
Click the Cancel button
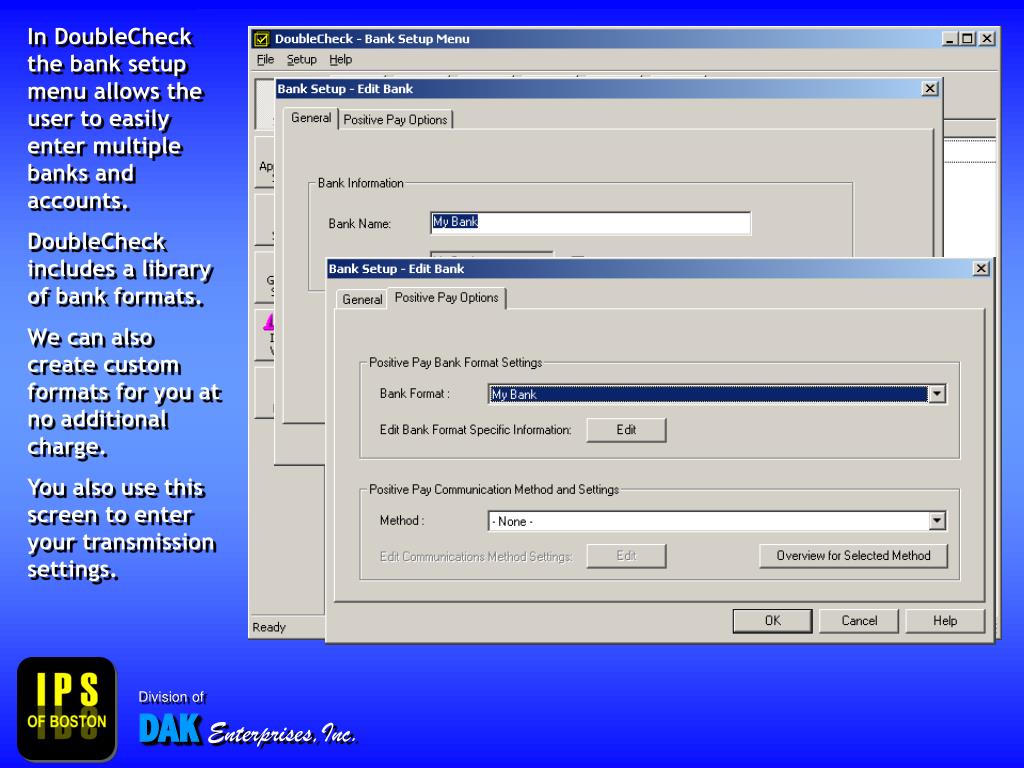(859, 620)
